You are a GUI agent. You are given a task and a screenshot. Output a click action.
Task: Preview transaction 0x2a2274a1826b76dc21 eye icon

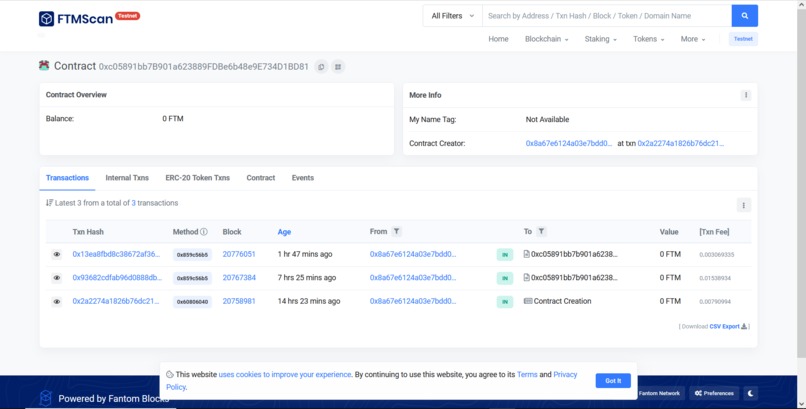click(x=57, y=302)
